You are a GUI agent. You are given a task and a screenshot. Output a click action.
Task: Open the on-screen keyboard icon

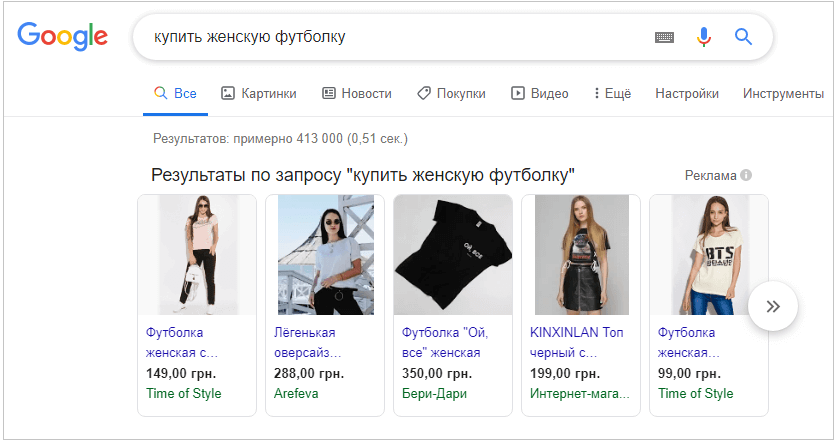[x=665, y=37]
